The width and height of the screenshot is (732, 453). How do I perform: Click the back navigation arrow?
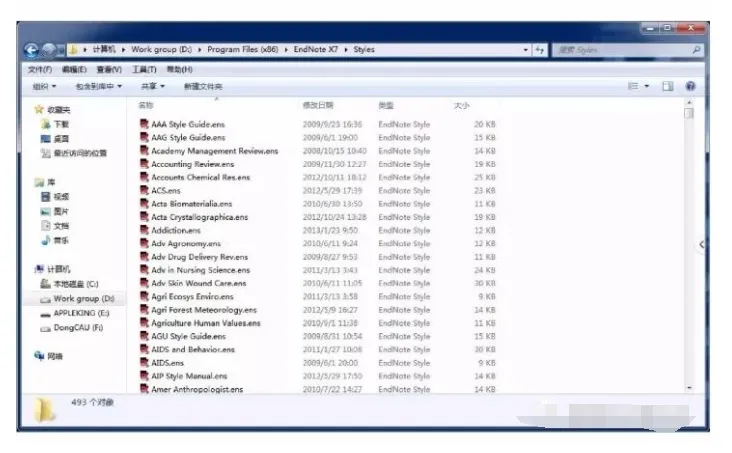[x=31, y=49]
